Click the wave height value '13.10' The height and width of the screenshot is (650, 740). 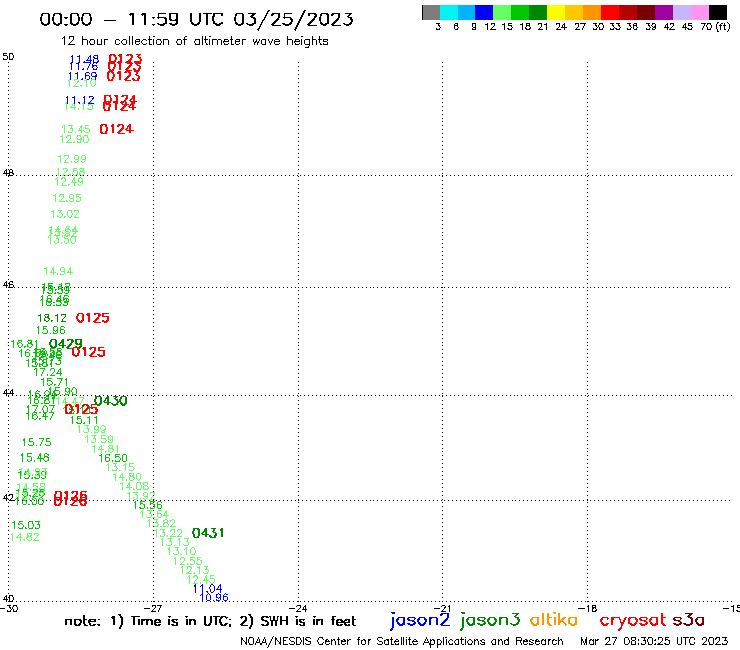pos(181,551)
